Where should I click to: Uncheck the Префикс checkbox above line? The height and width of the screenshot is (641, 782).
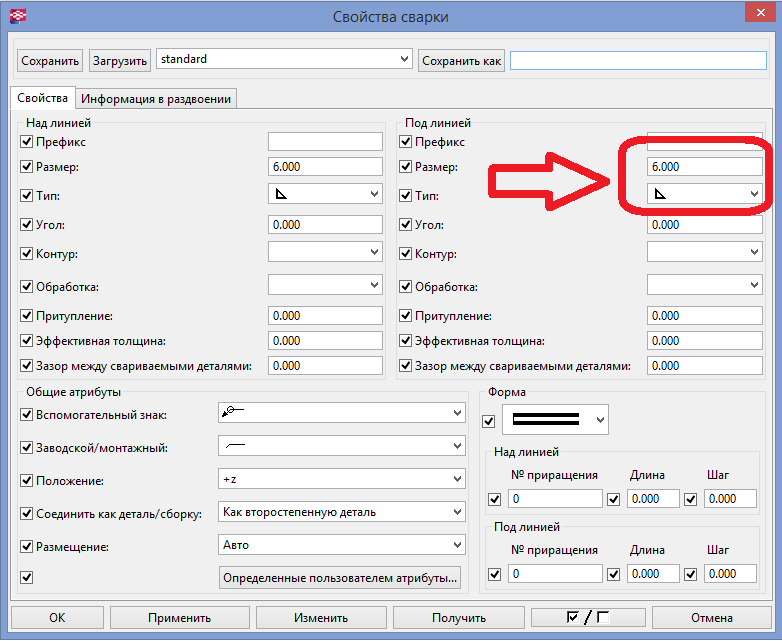pos(27,142)
